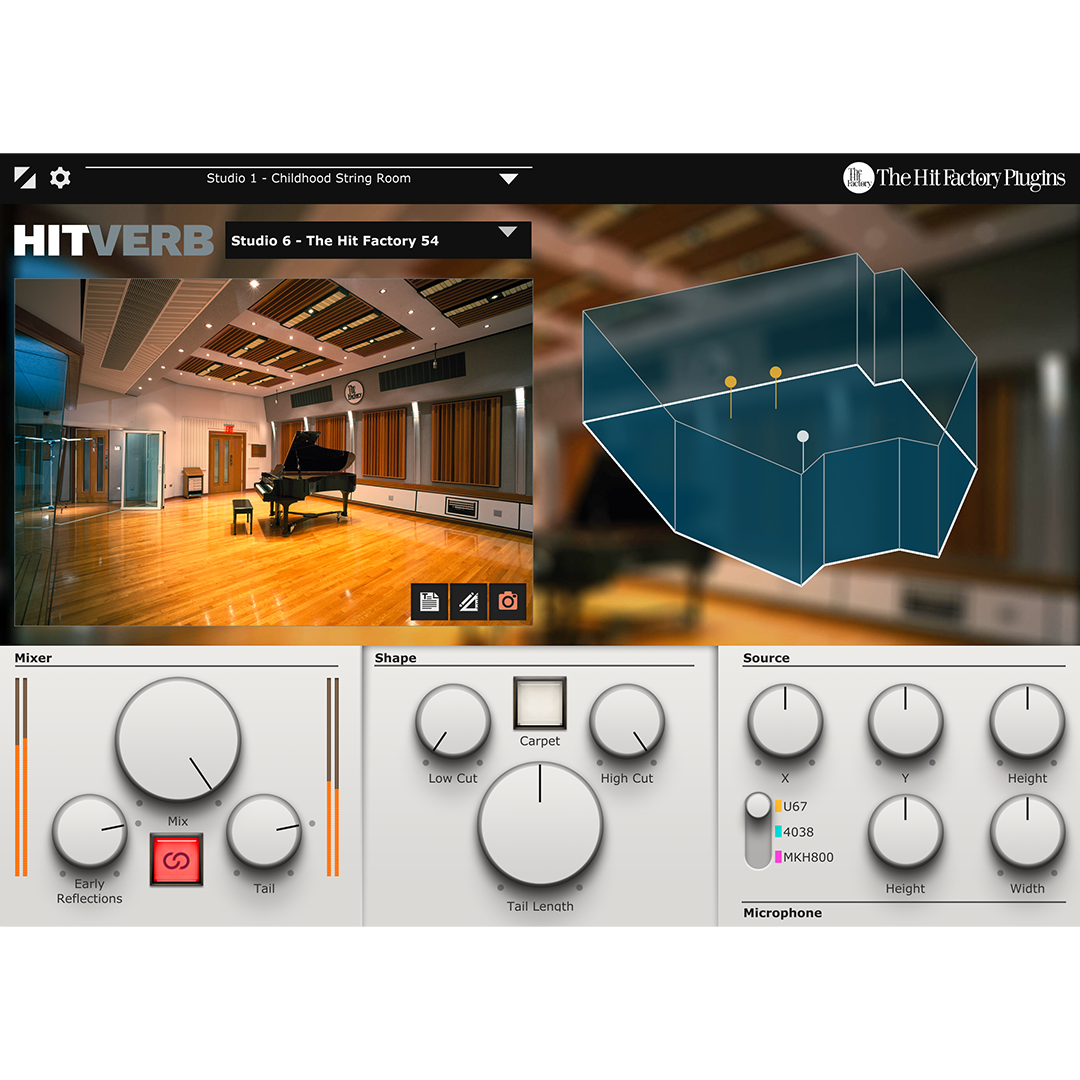Image resolution: width=1080 pixels, height=1080 pixels.
Task: Select the MKH800 microphone option
Action: point(807,857)
